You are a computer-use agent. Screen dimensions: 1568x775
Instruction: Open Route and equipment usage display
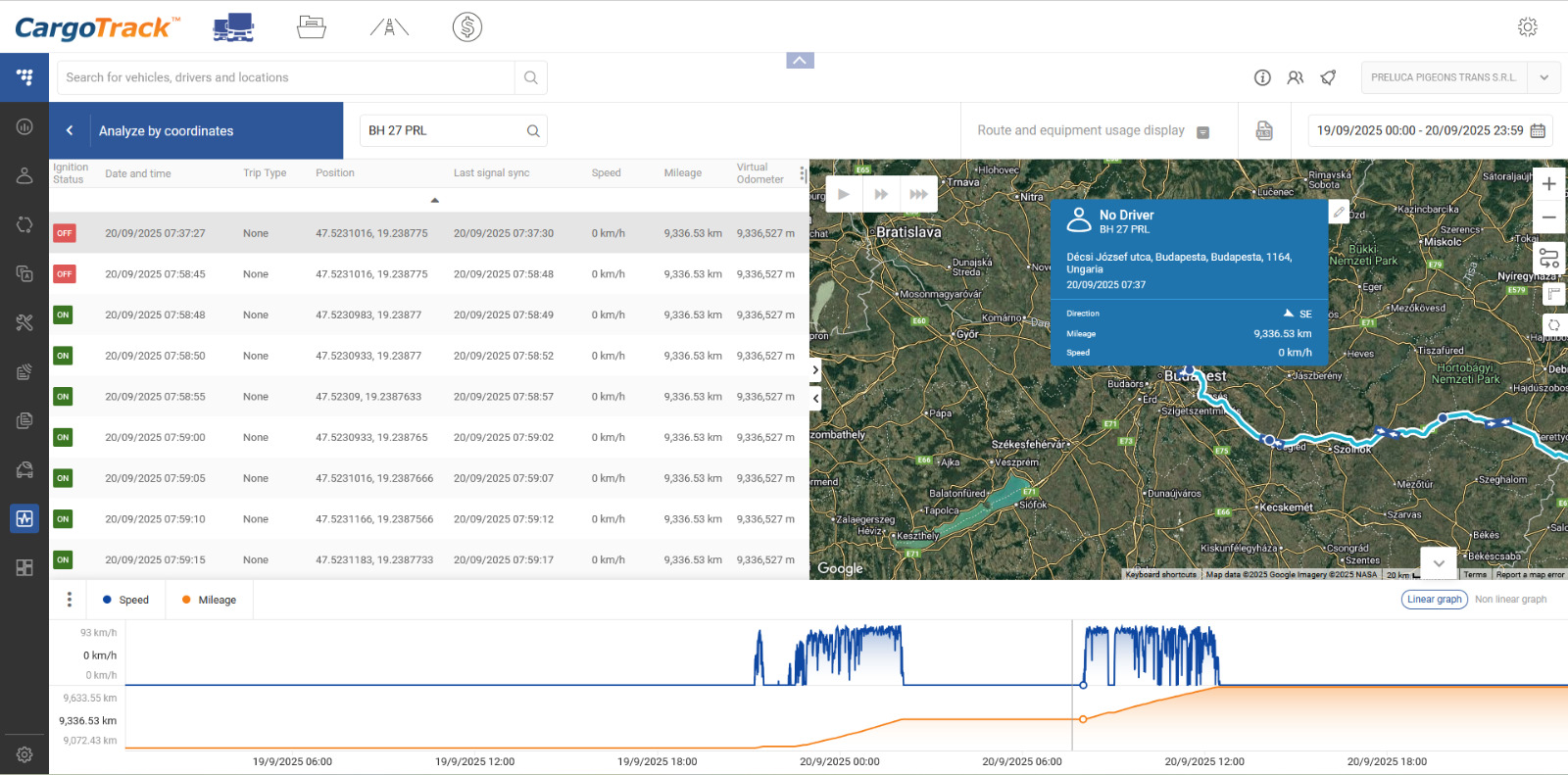coord(1092,130)
